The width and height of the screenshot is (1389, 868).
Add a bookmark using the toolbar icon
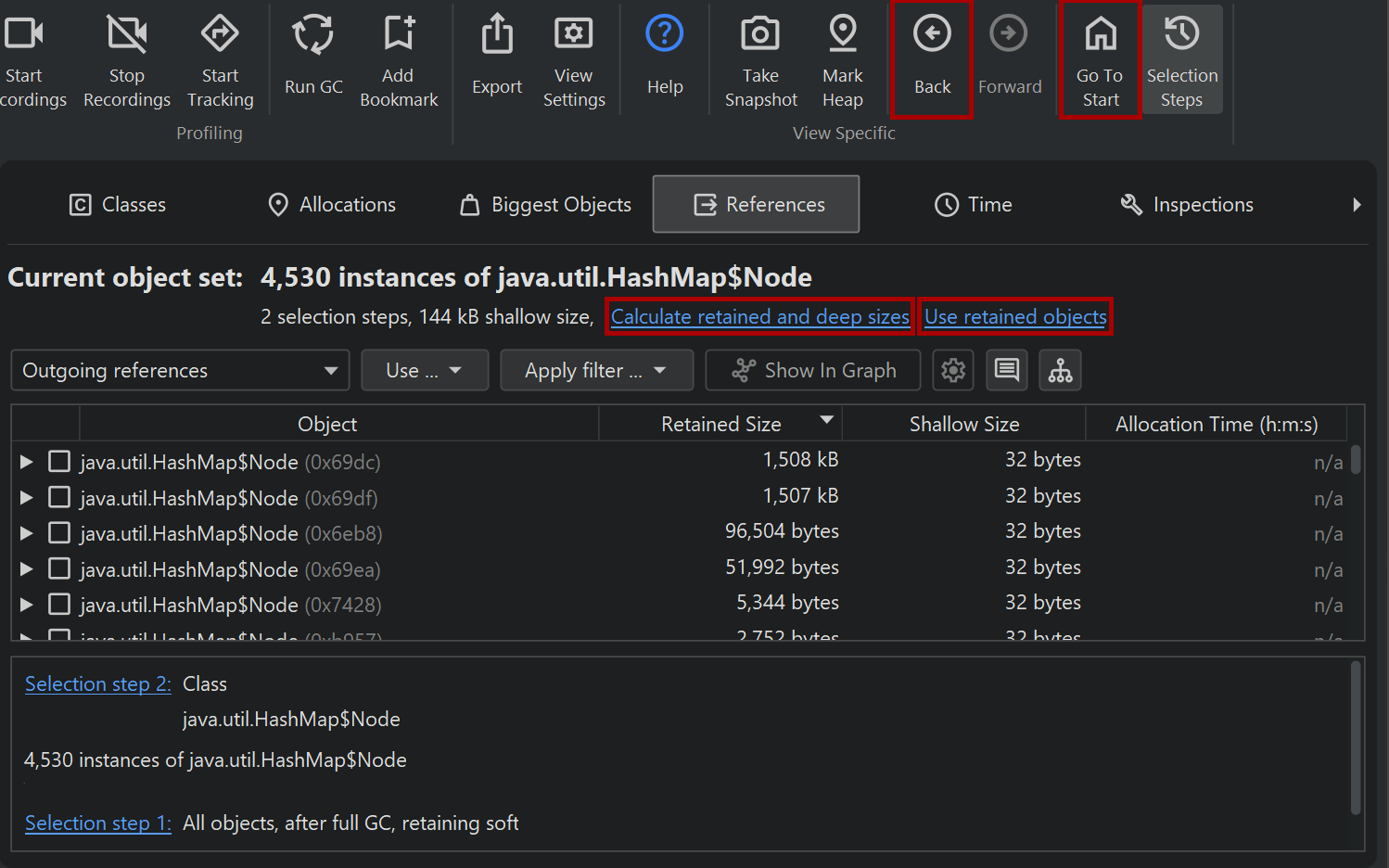399,35
